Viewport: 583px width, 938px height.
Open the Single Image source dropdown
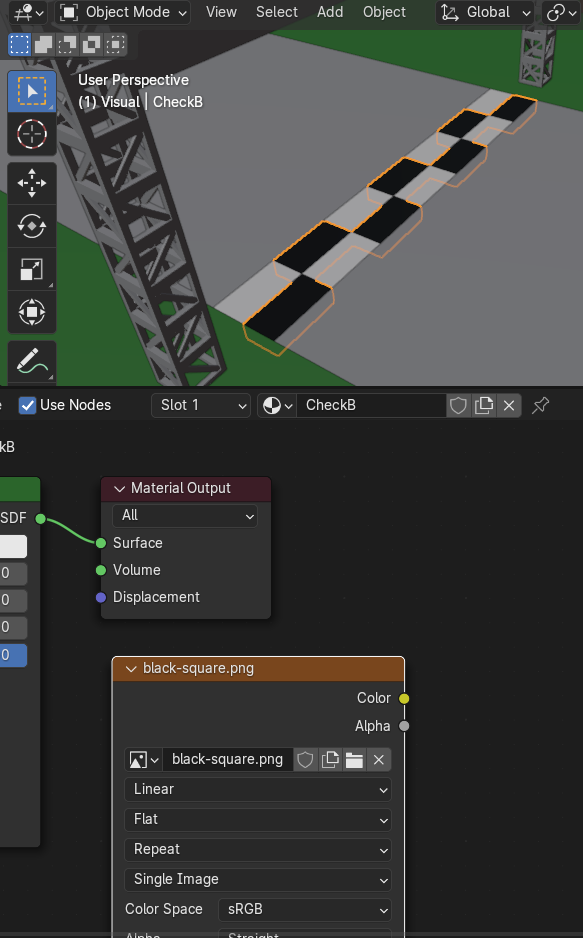click(258, 879)
